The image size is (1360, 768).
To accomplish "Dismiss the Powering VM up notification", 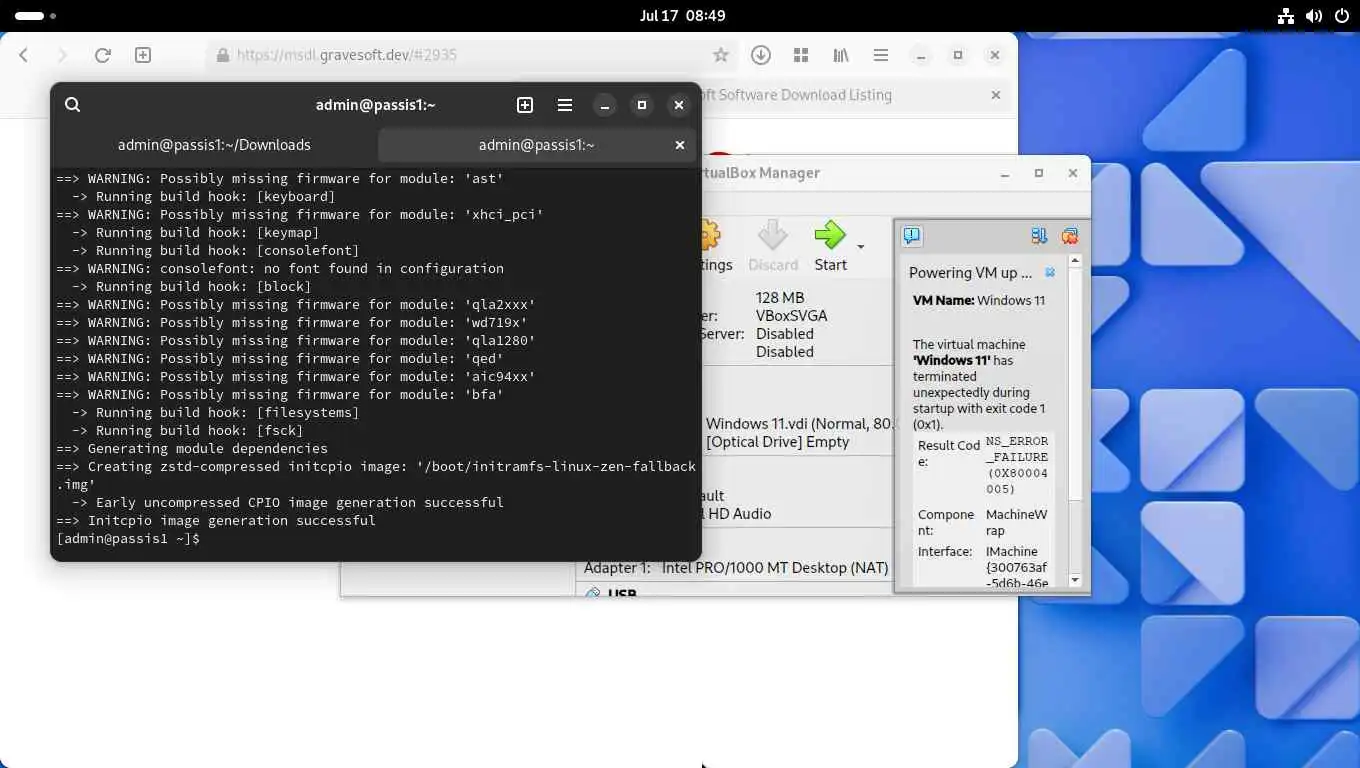I will 1050,272.
